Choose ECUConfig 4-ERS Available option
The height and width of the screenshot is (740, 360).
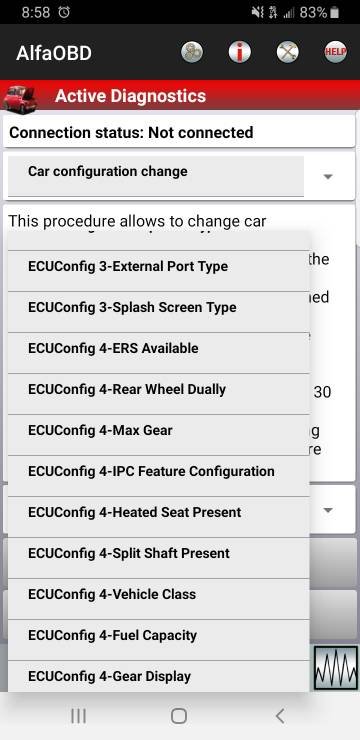click(x=159, y=353)
